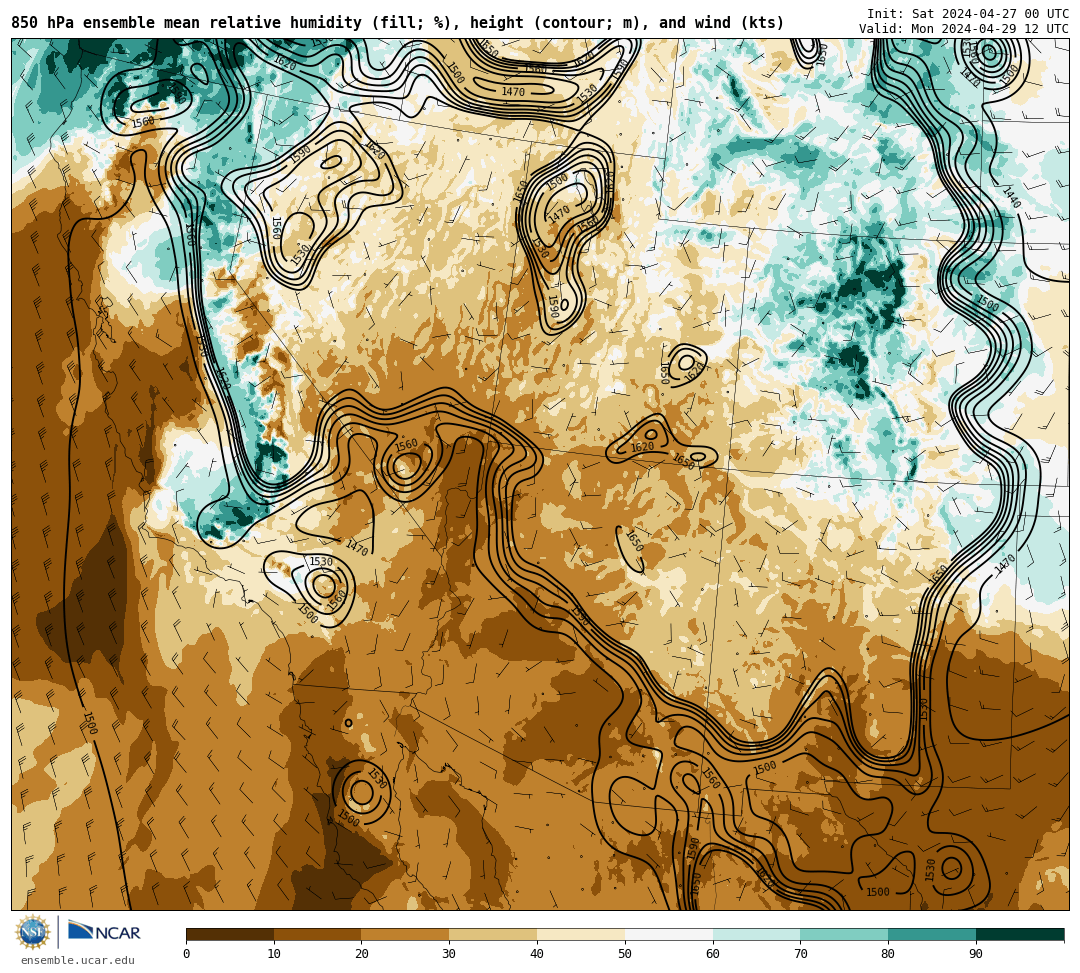
Task: Click the 60-70 light teal colorbar segment
Action: (756, 934)
